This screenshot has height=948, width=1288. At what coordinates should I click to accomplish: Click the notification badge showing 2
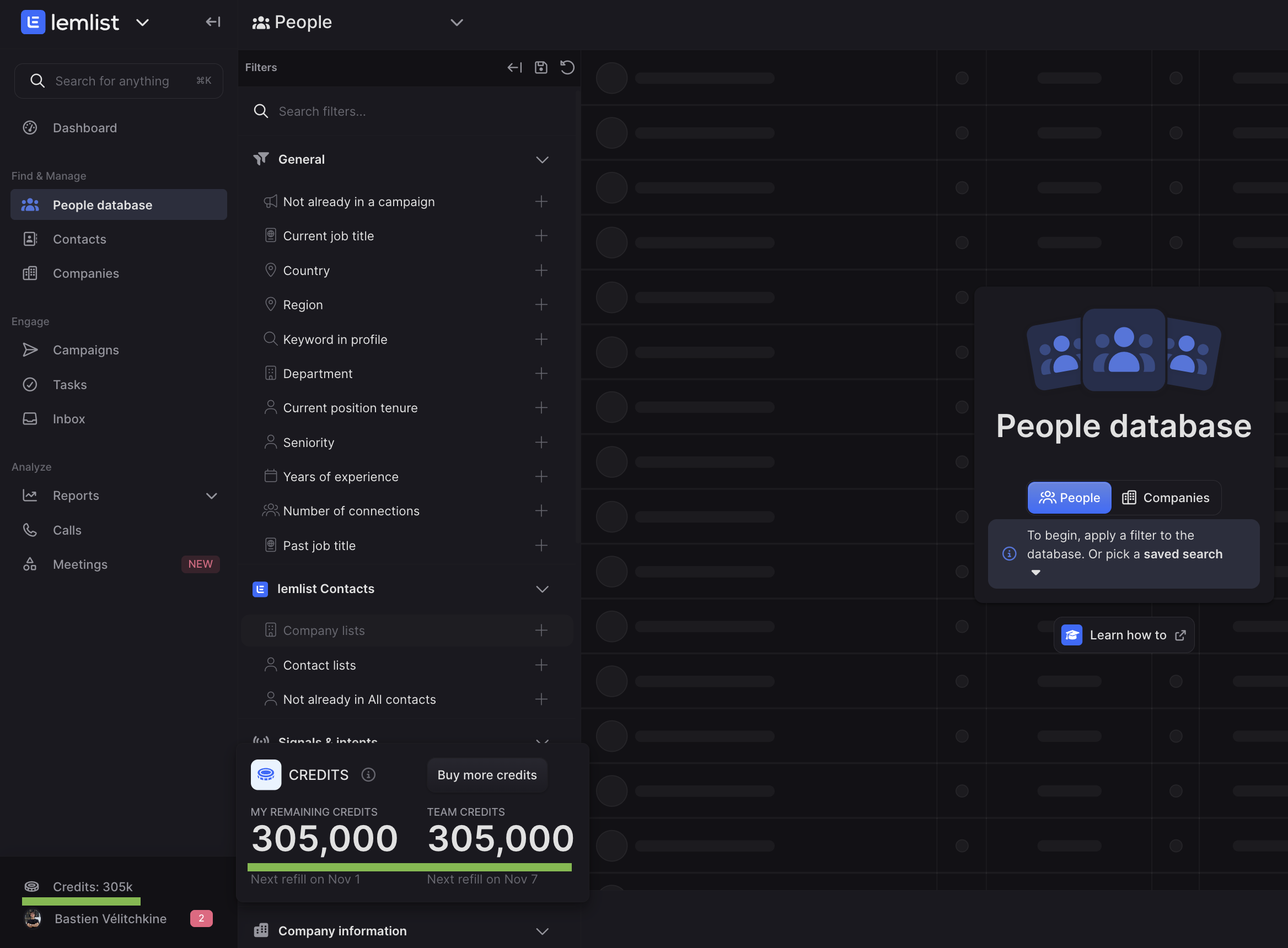click(201, 918)
